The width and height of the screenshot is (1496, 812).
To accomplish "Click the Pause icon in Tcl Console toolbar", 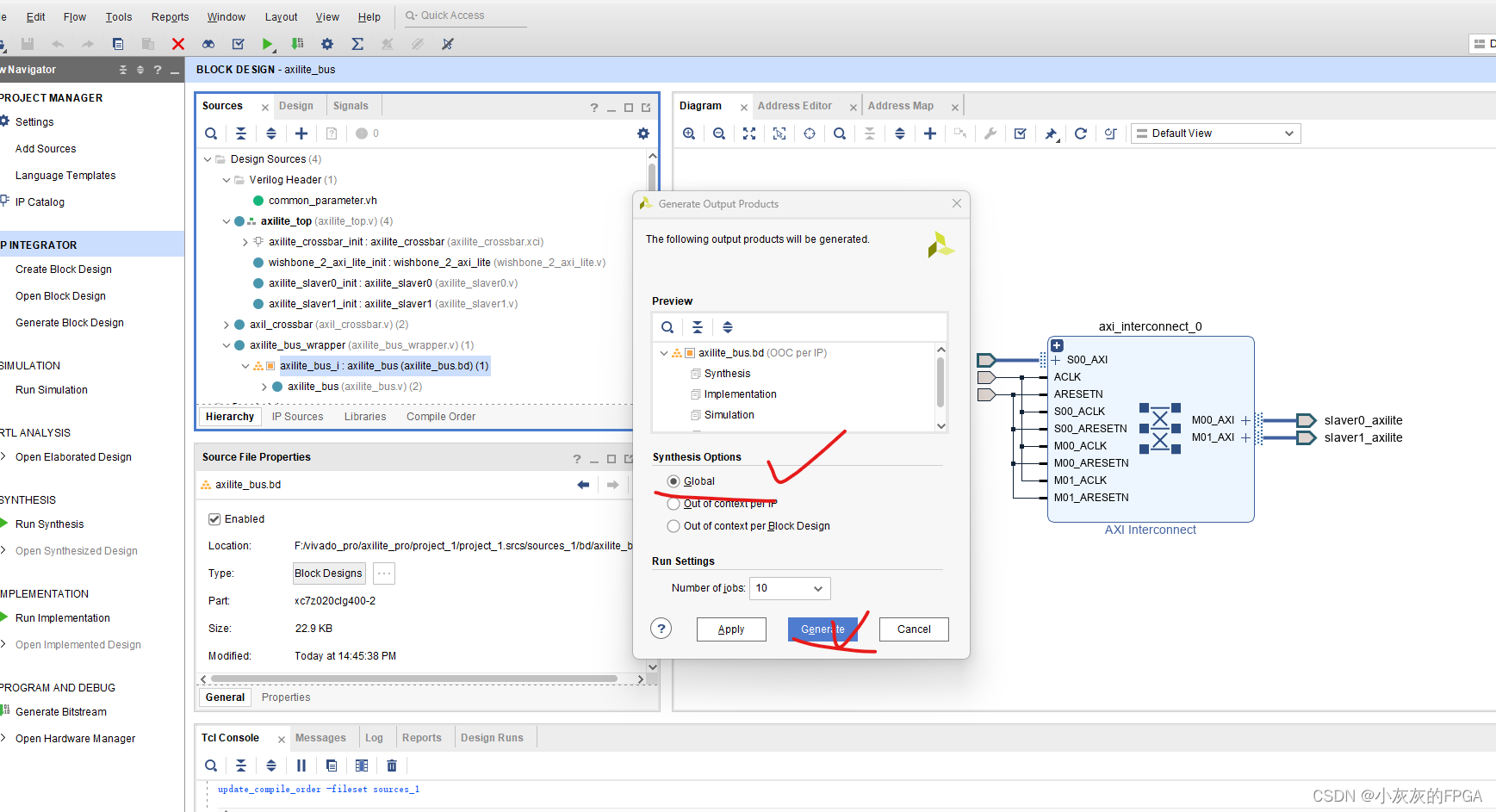I will click(x=301, y=766).
